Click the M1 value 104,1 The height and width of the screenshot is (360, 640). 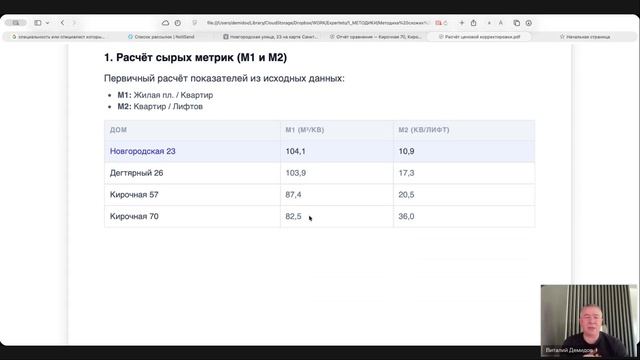pyautogui.click(x=296, y=151)
